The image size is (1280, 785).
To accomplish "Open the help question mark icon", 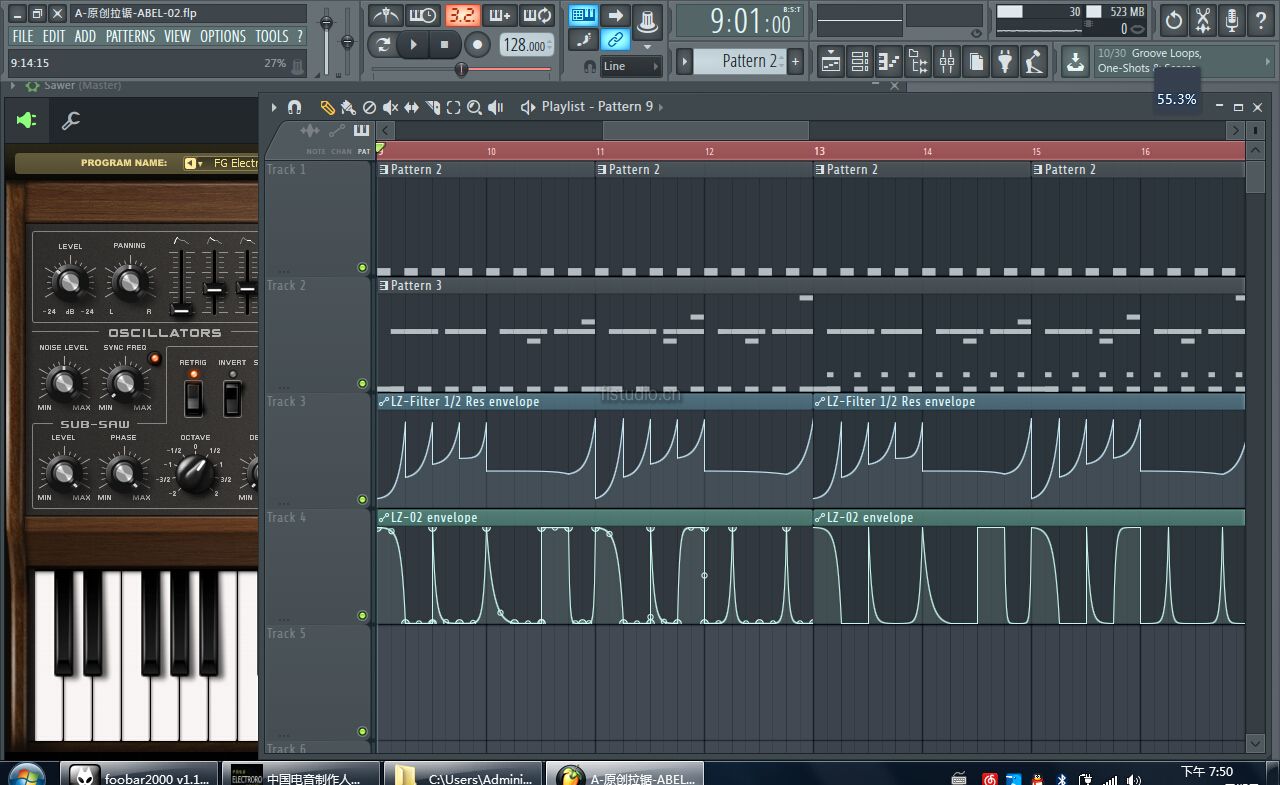I will 1260,20.
